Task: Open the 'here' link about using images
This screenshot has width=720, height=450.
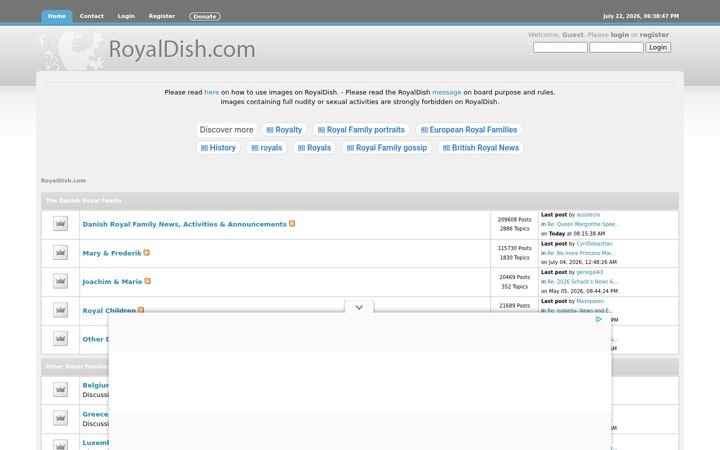Action: click(212, 92)
